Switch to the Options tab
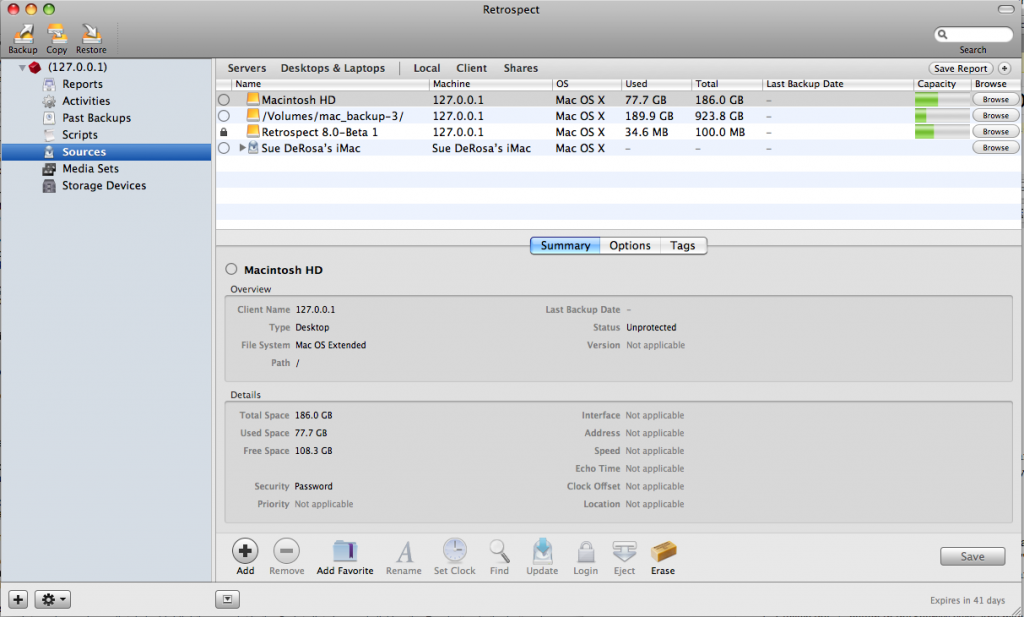Viewport: 1024px width, 617px height. [x=630, y=245]
